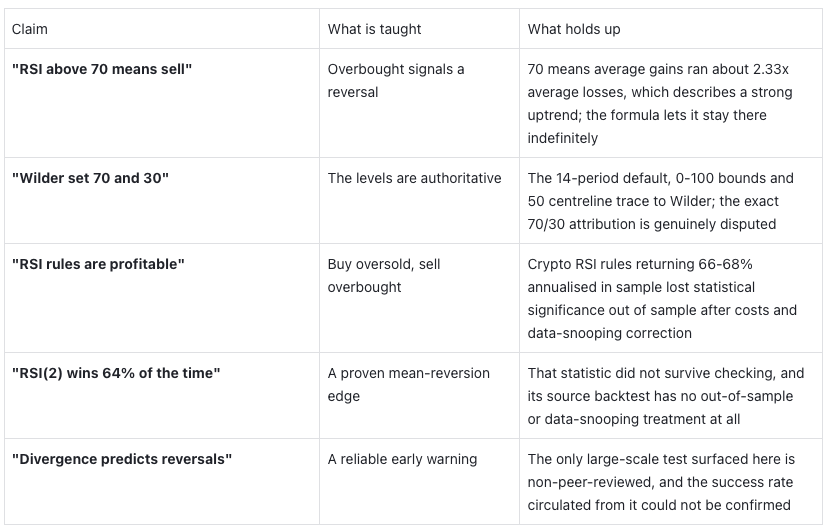Click the text about the non-peer-reviewed test
Image resolution: width=827 pixels, height=529 pixels.
[661, 482]
